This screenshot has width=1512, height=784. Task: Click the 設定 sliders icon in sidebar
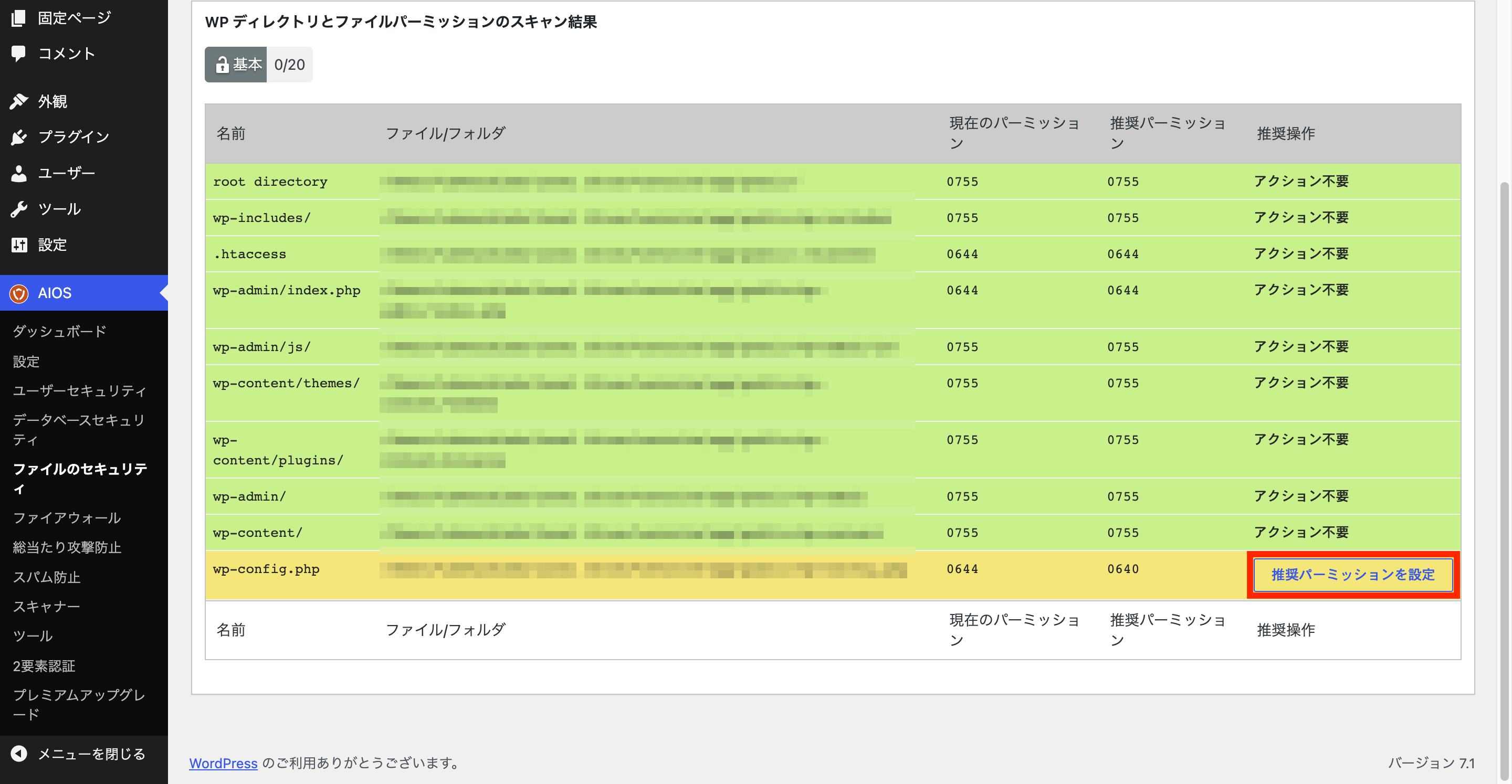pyautogui.click(x=19, y=245)
